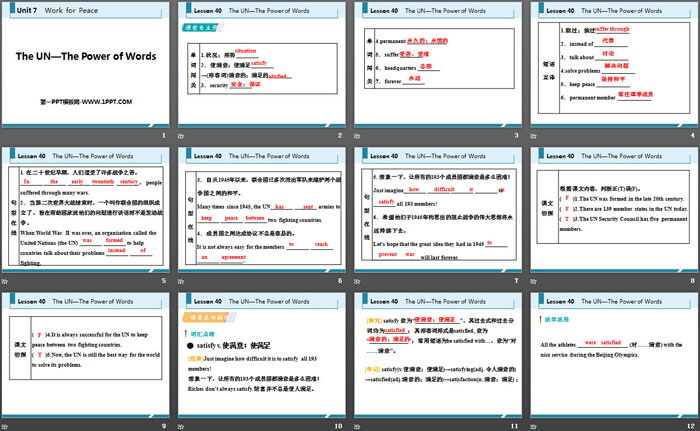The height and width of the screenshot is (431, 700).
Task: Click the transition star icon under slide 9
Action: click(x=4, y=427)
